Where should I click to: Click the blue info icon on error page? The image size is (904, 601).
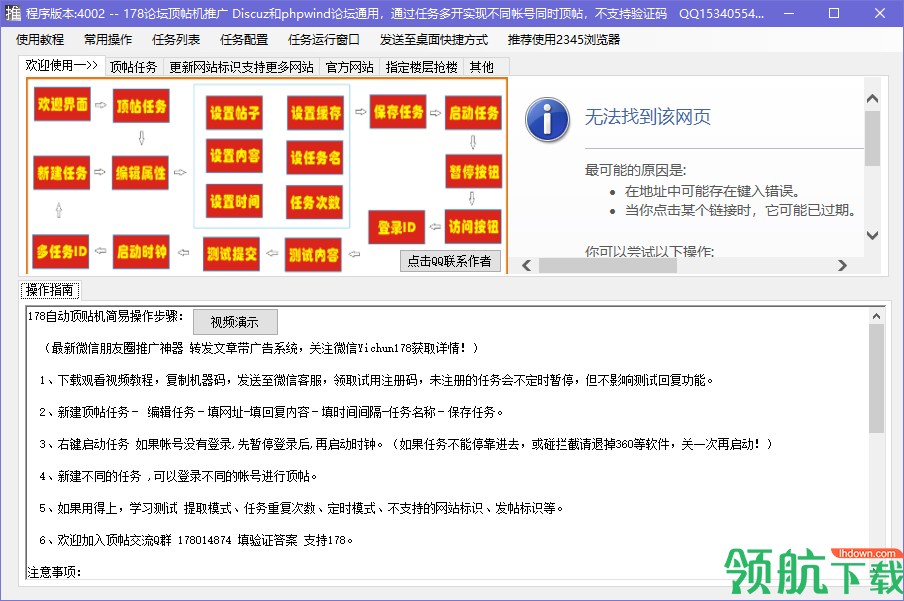[x=547, y=119]
